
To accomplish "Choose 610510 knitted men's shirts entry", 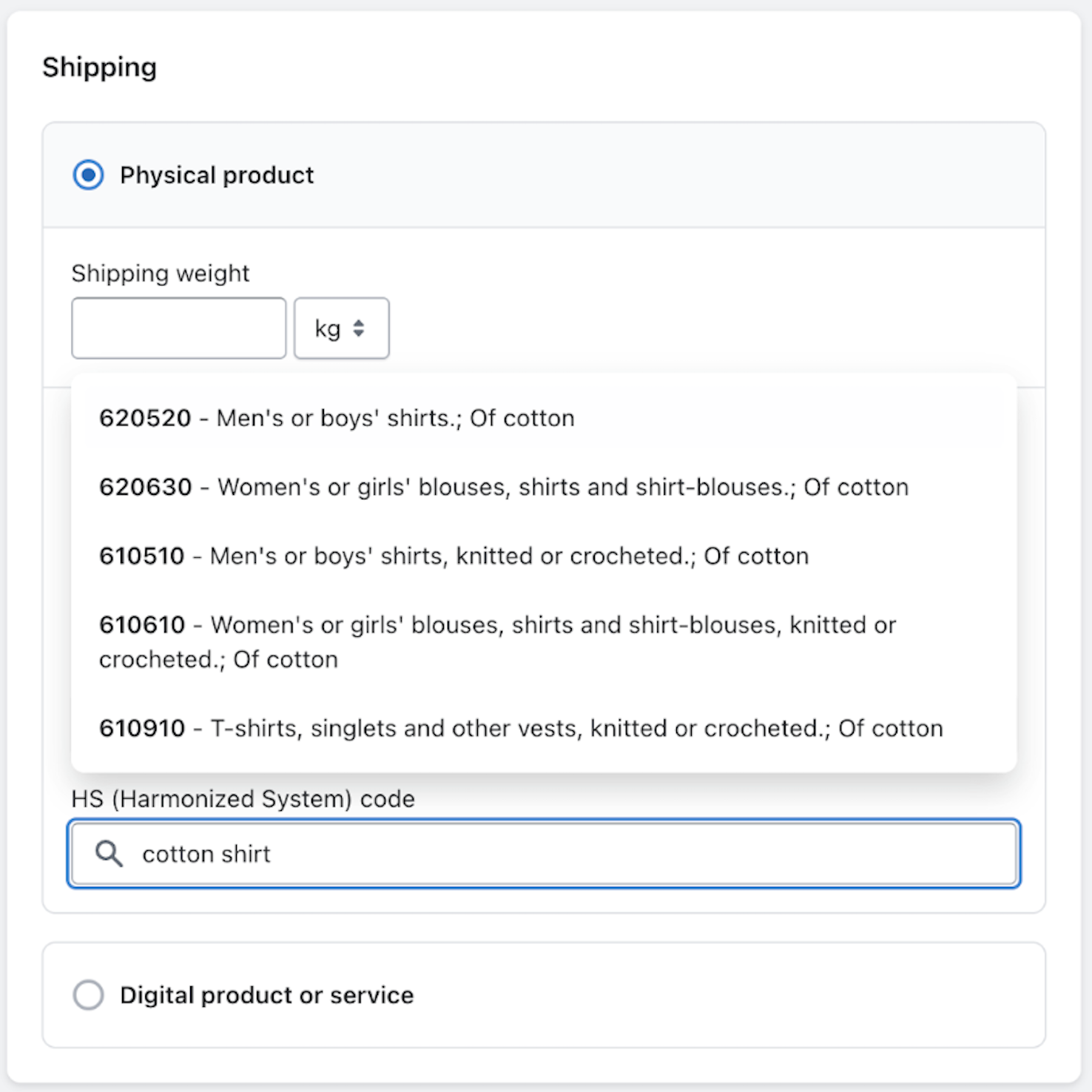I will coord(454,556).
